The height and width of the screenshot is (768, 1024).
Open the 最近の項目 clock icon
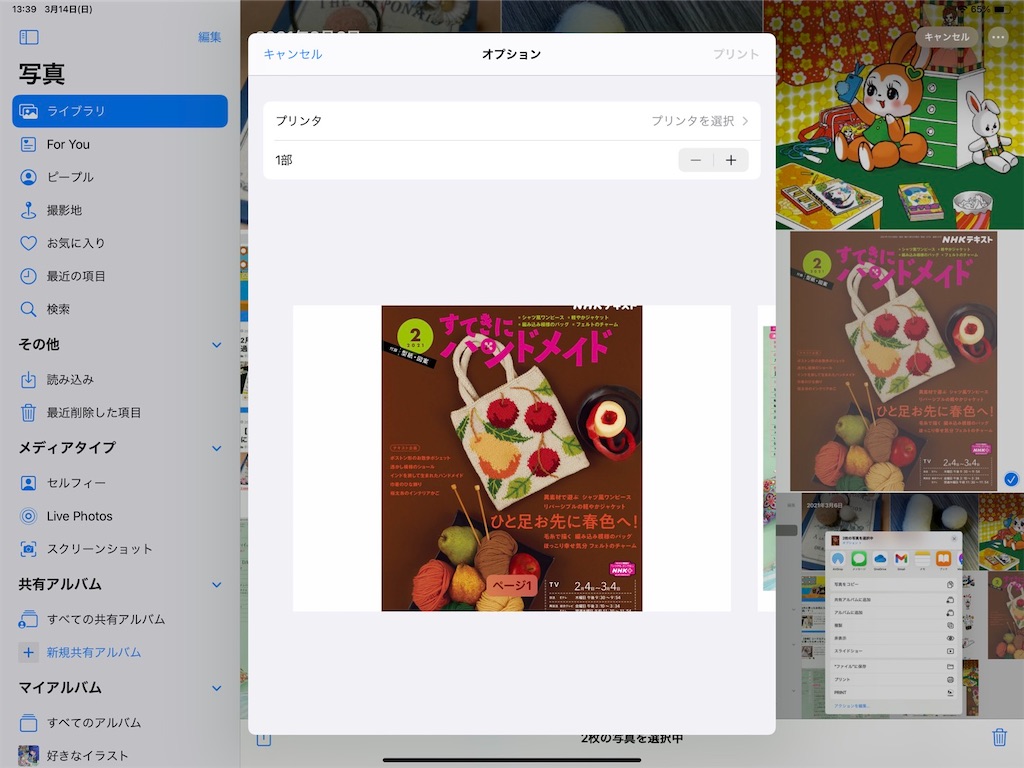[28, 276]
